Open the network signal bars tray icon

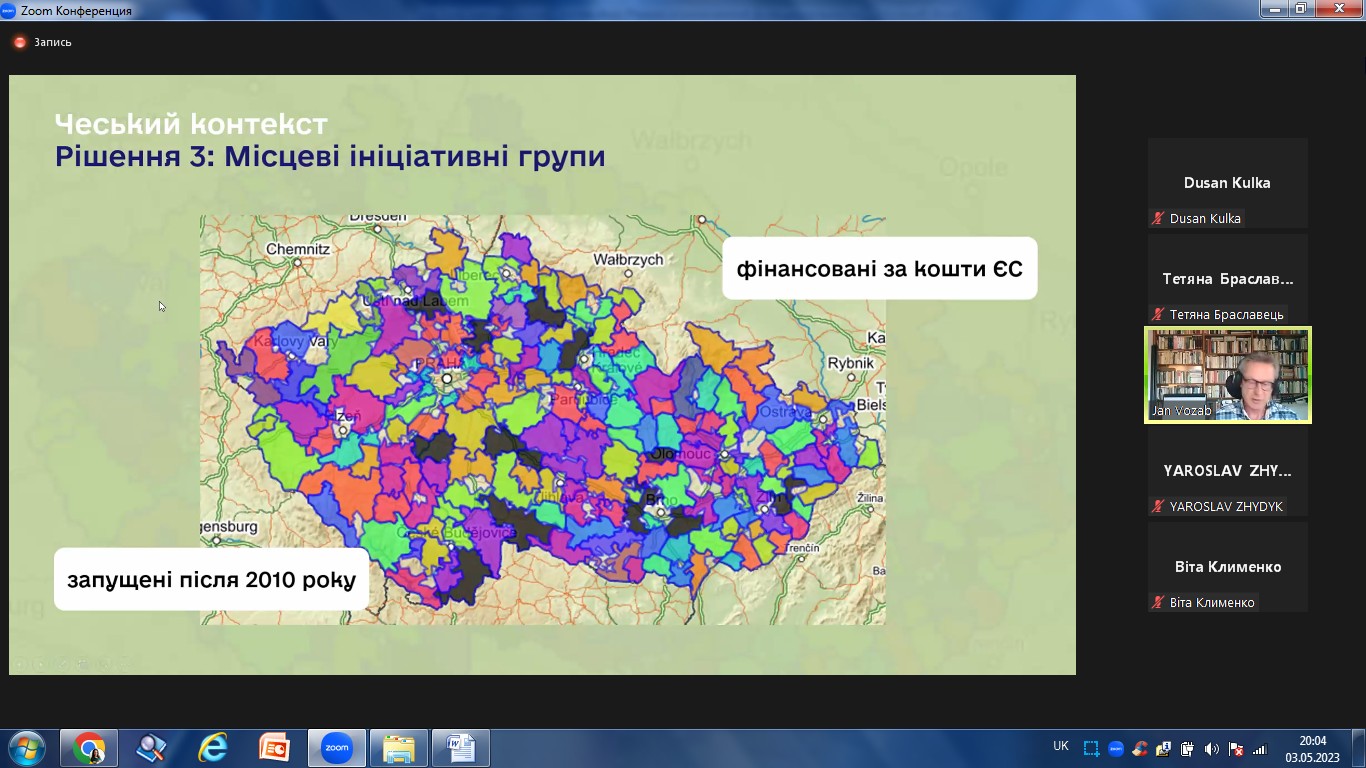pos(1260,748)
